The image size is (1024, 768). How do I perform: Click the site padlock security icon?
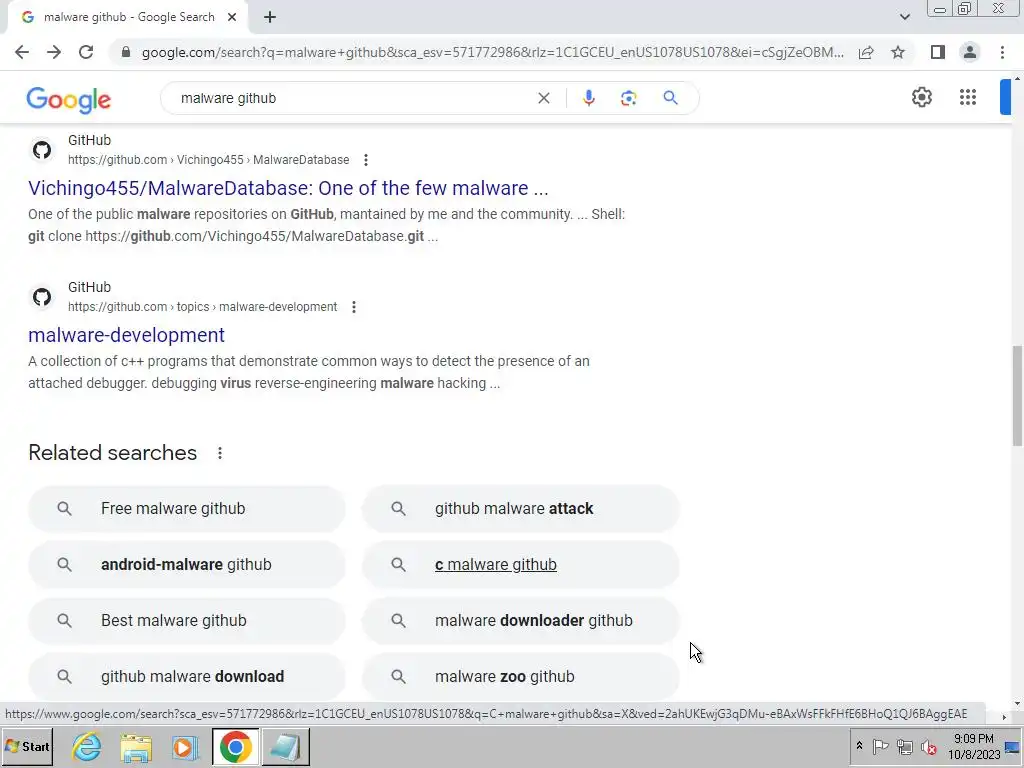click(125, 52)
